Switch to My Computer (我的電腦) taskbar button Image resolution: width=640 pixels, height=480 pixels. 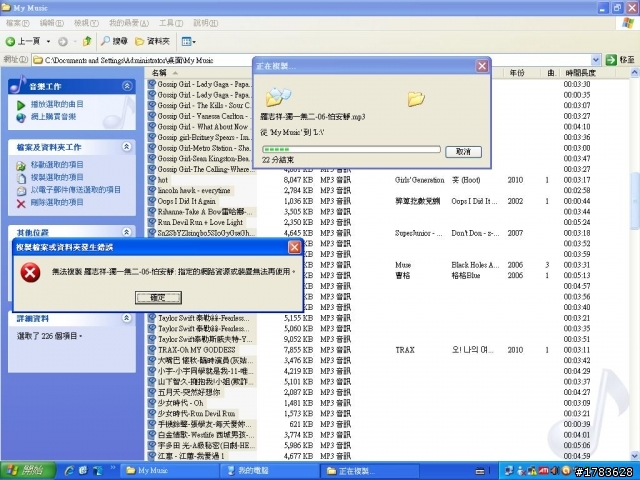271,471
